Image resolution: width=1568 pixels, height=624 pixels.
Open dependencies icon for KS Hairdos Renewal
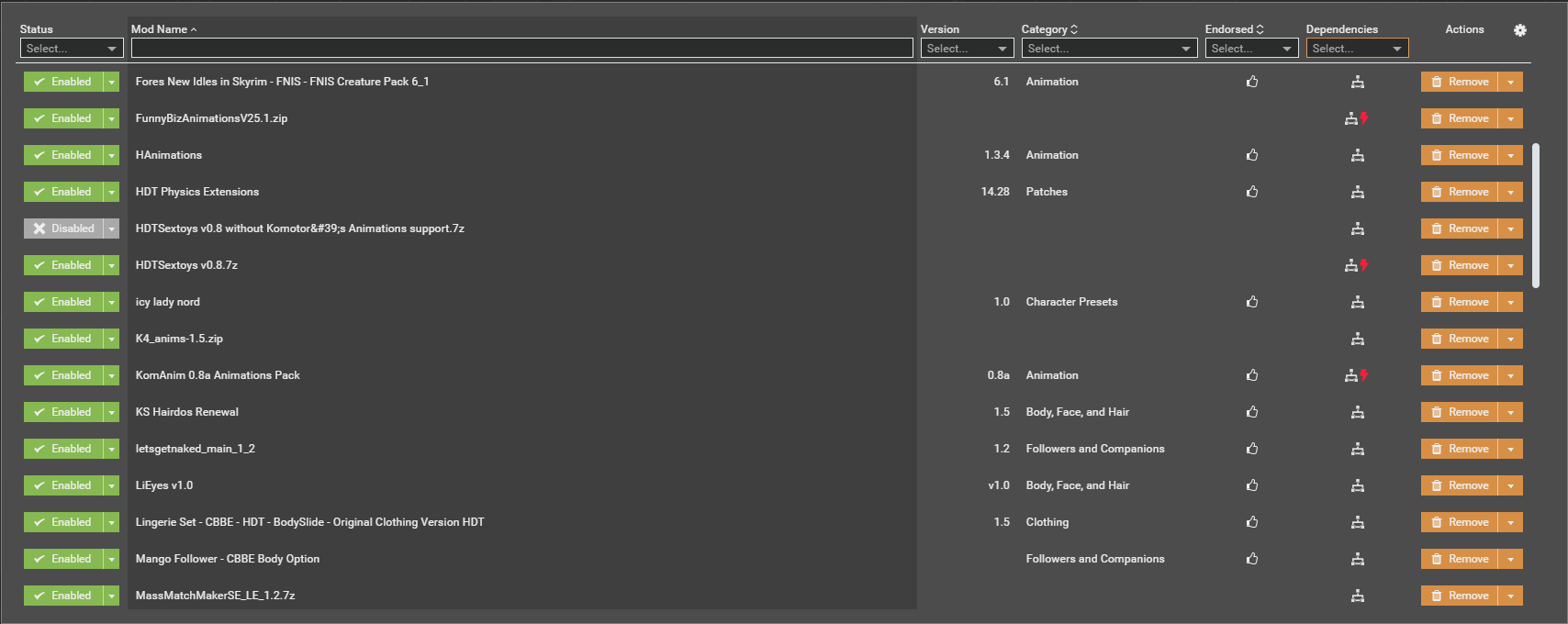point(1358,412)
